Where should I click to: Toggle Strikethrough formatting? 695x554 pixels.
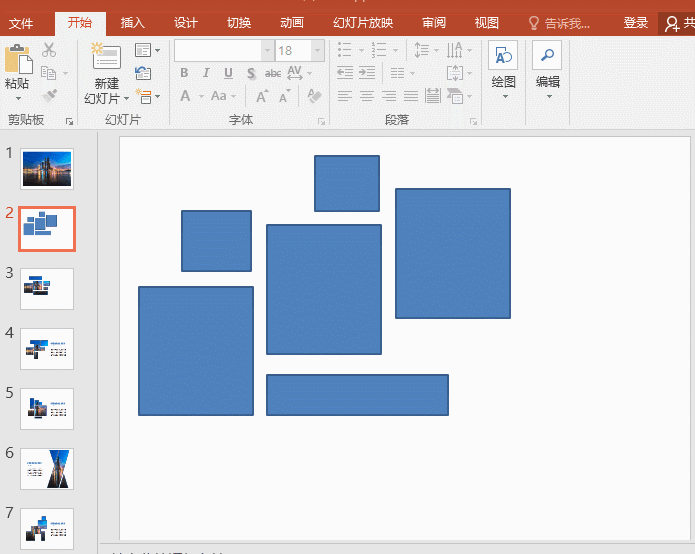click(x=273, y=73)
